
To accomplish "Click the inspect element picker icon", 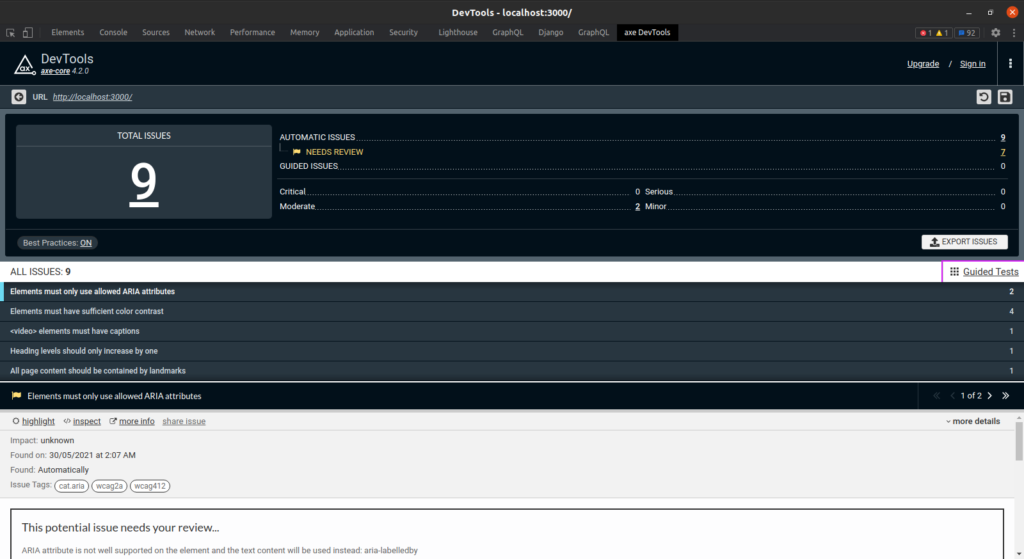I will click(10, 33).
